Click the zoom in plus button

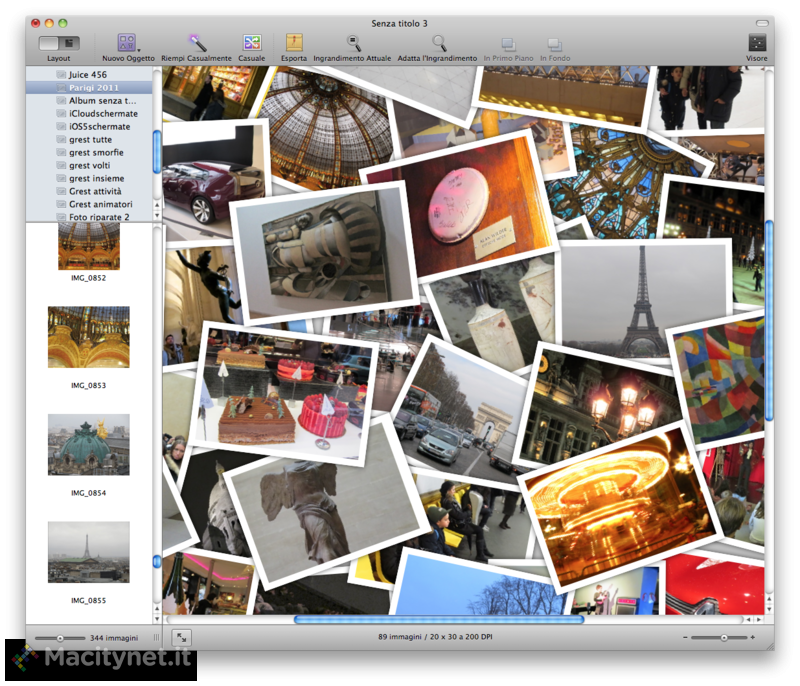(x=753, y=638)
